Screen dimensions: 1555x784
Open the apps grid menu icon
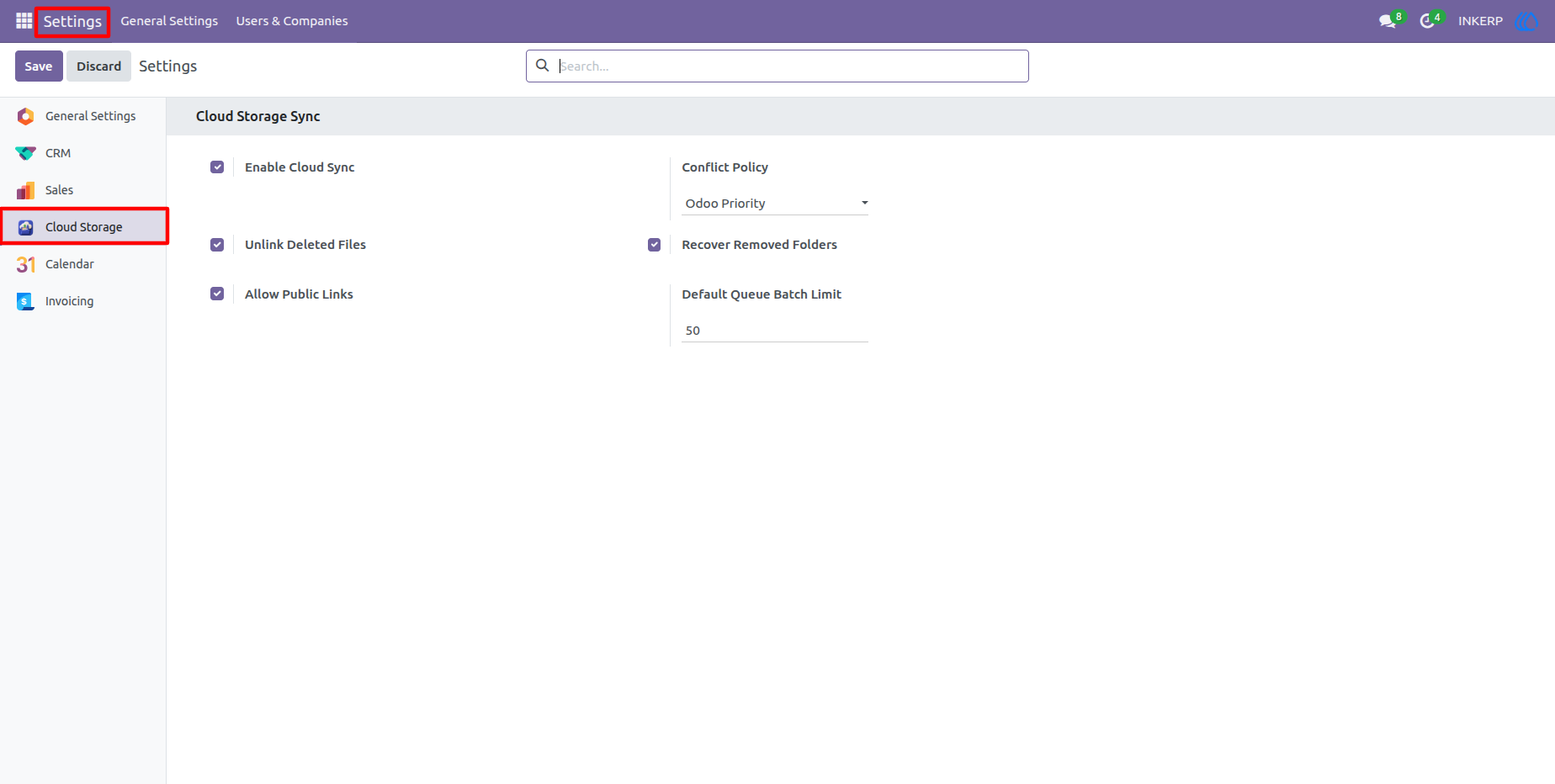[24, 21]
